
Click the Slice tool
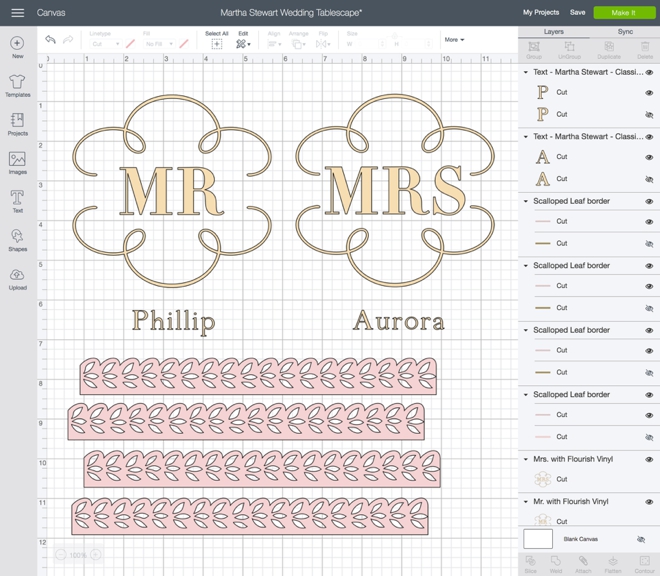pos(531,565)
